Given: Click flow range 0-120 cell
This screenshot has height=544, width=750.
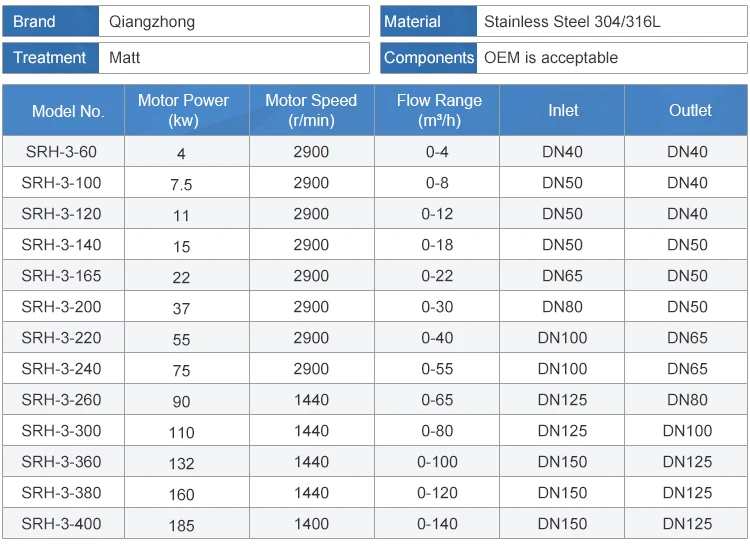Looking at the screenshot, I should click(x=437, y=493).
